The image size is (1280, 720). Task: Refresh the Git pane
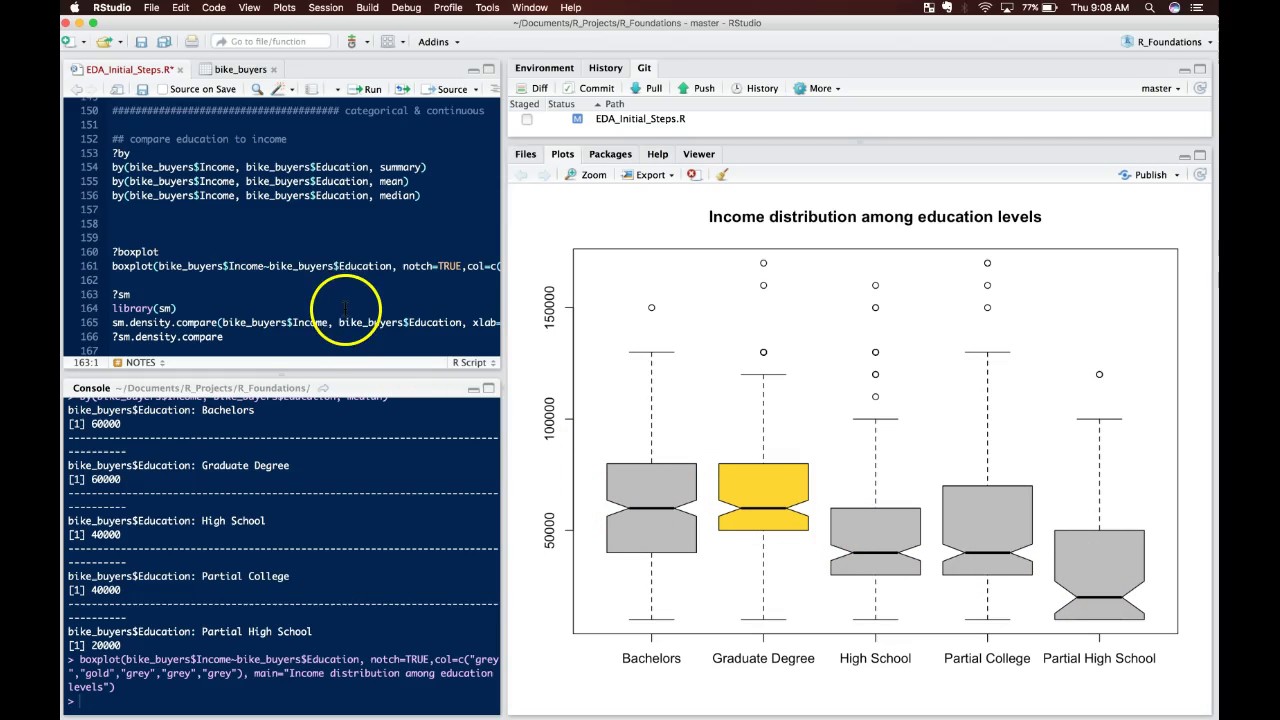pos(1200,88)
